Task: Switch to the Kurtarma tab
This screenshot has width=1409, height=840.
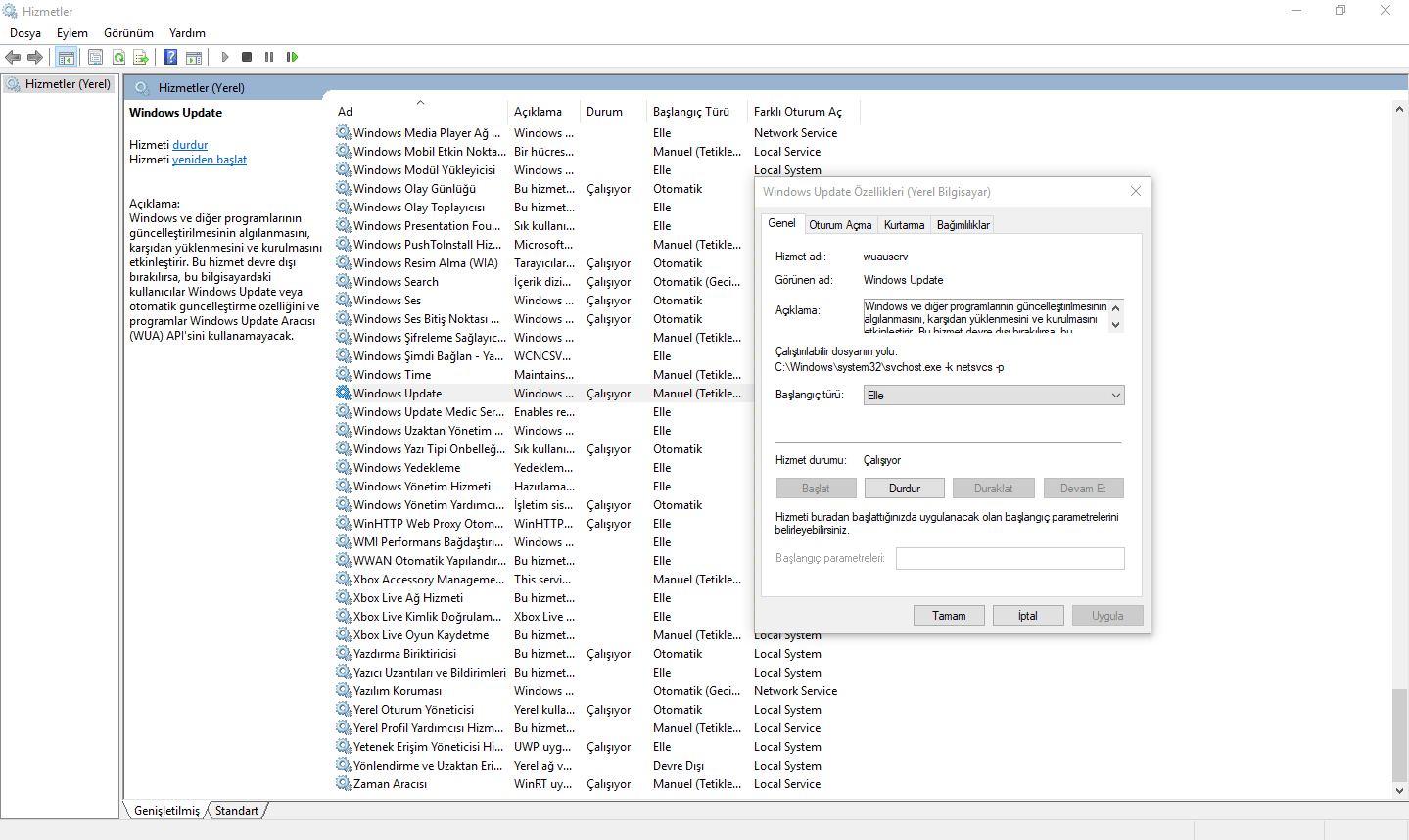Action: (x=904, y=225)
